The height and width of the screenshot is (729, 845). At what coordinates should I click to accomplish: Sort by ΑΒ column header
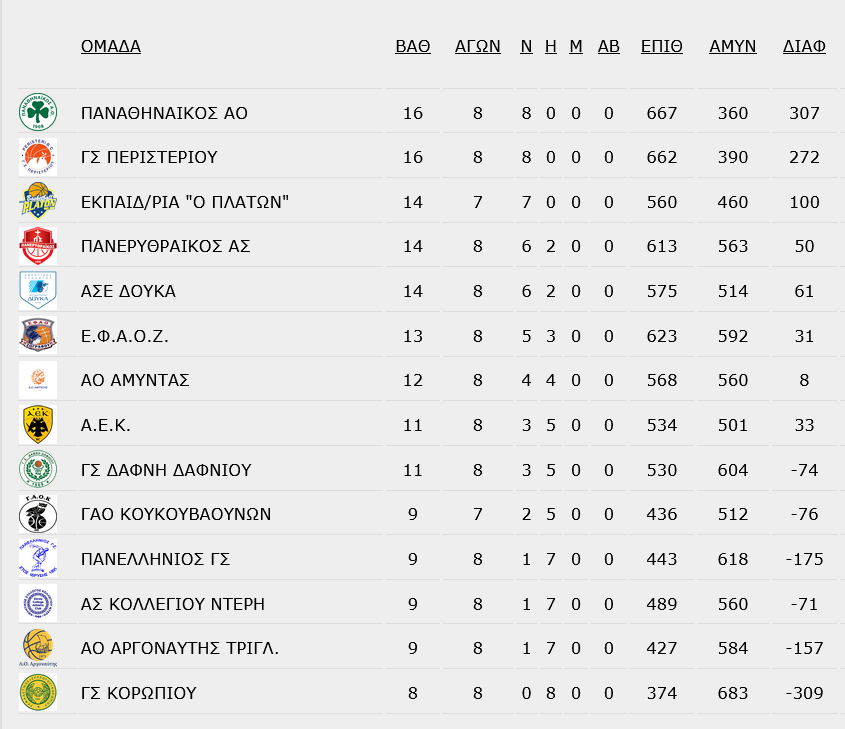608,46
